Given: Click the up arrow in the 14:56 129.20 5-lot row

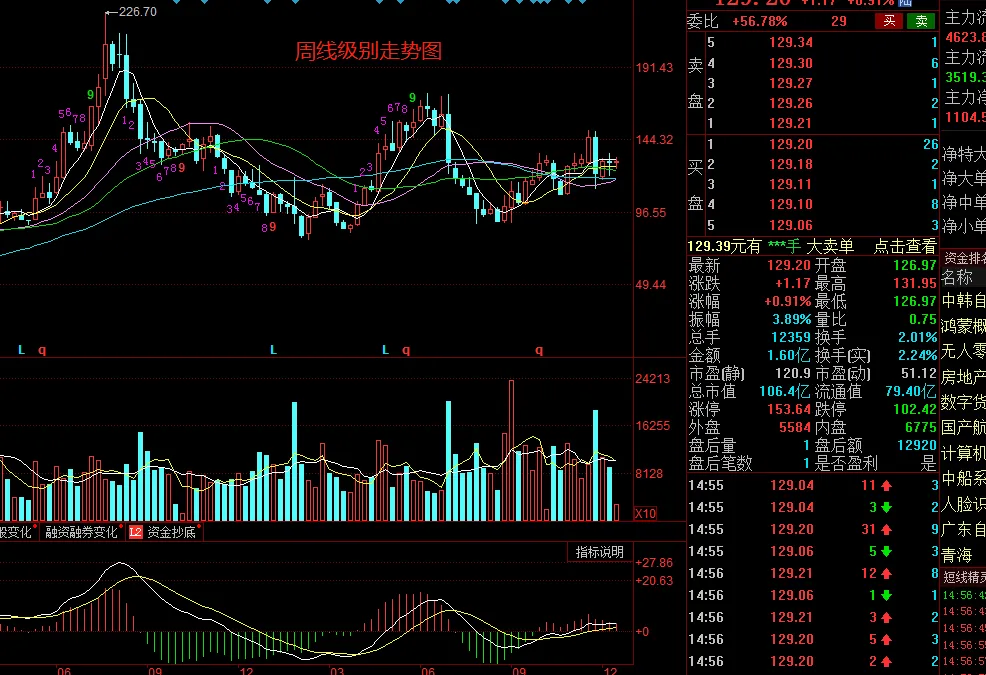Looking at the screenshot, I should click(x=887, y=640).
